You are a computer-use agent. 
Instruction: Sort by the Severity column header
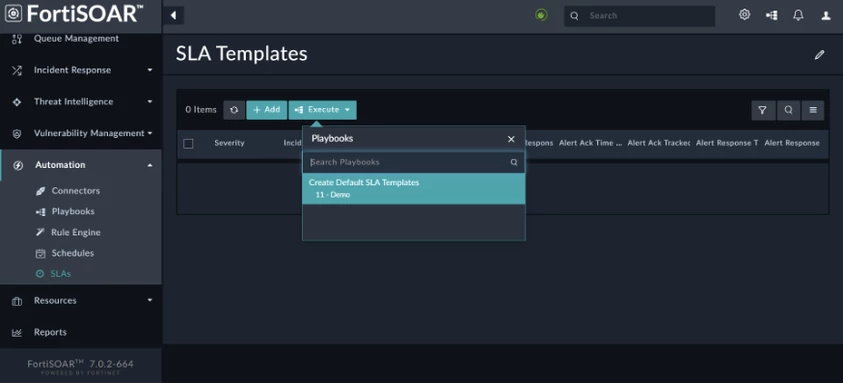click(230, 143)
